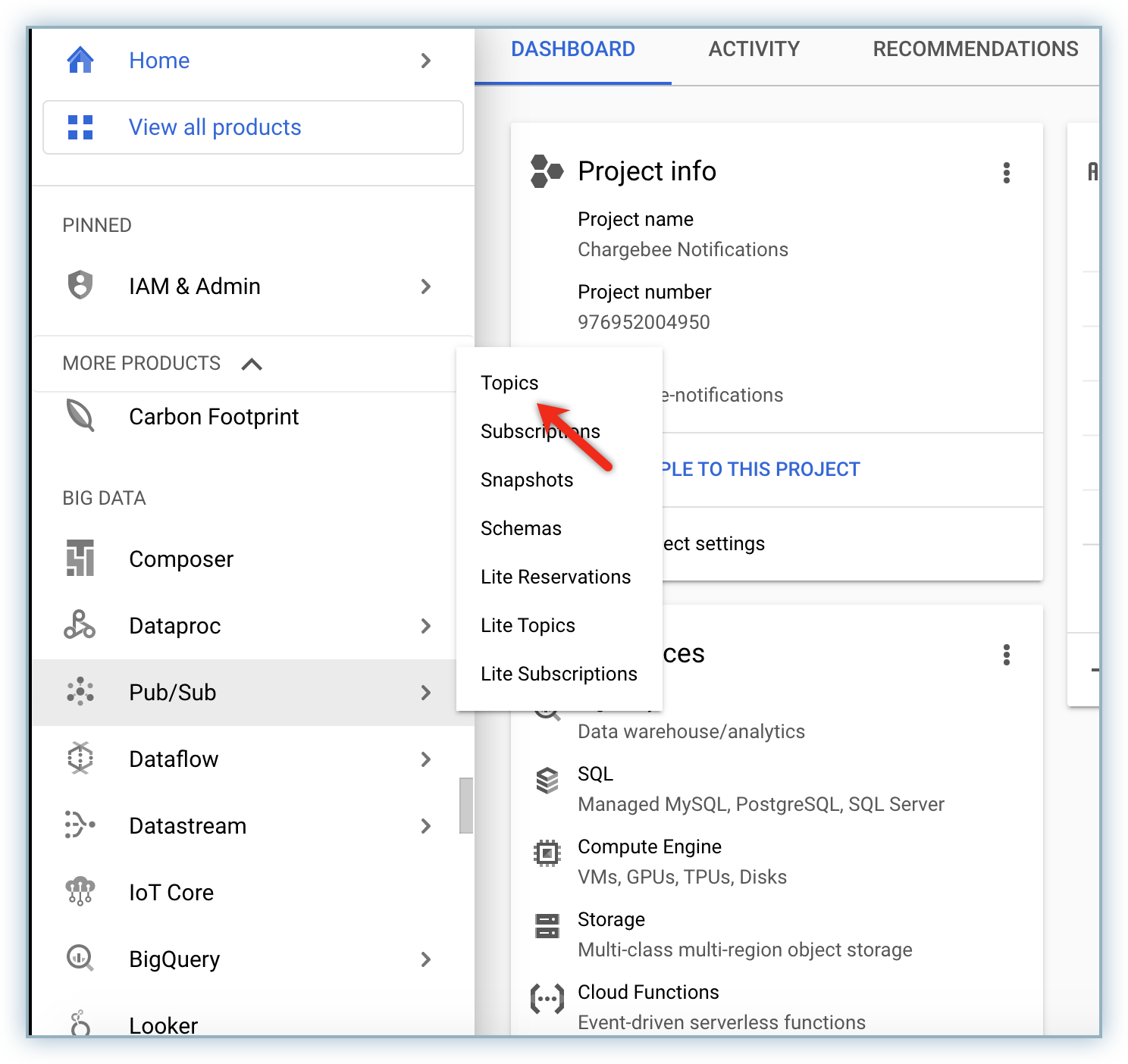Click the View all products button
1128x1064 pixels.
253,127
